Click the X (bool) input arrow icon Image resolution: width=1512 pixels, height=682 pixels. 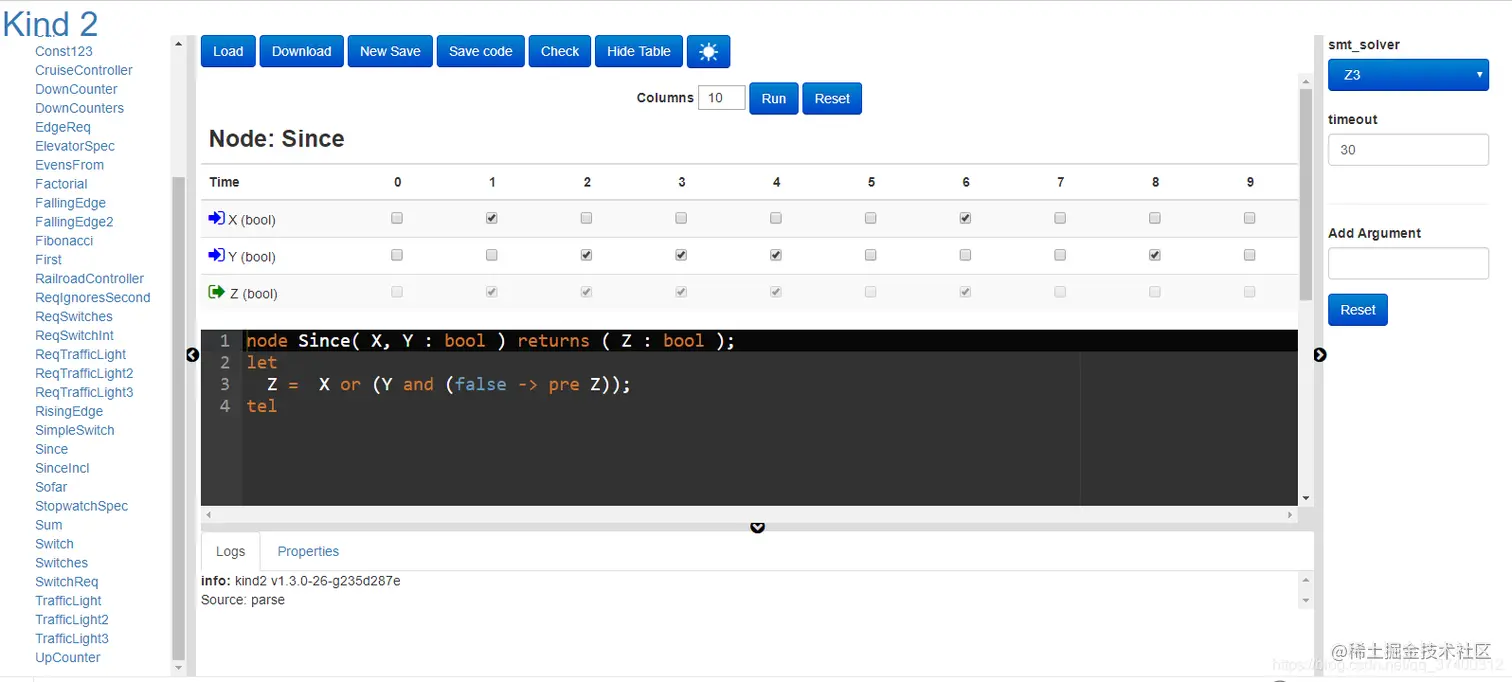217,218
